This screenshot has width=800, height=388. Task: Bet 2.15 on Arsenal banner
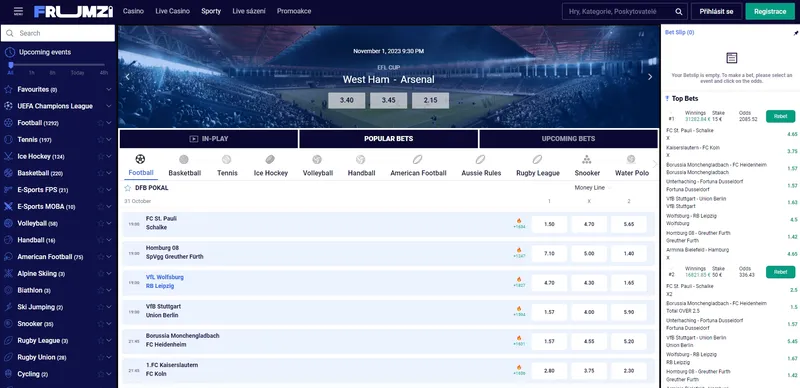pos(430,100)
